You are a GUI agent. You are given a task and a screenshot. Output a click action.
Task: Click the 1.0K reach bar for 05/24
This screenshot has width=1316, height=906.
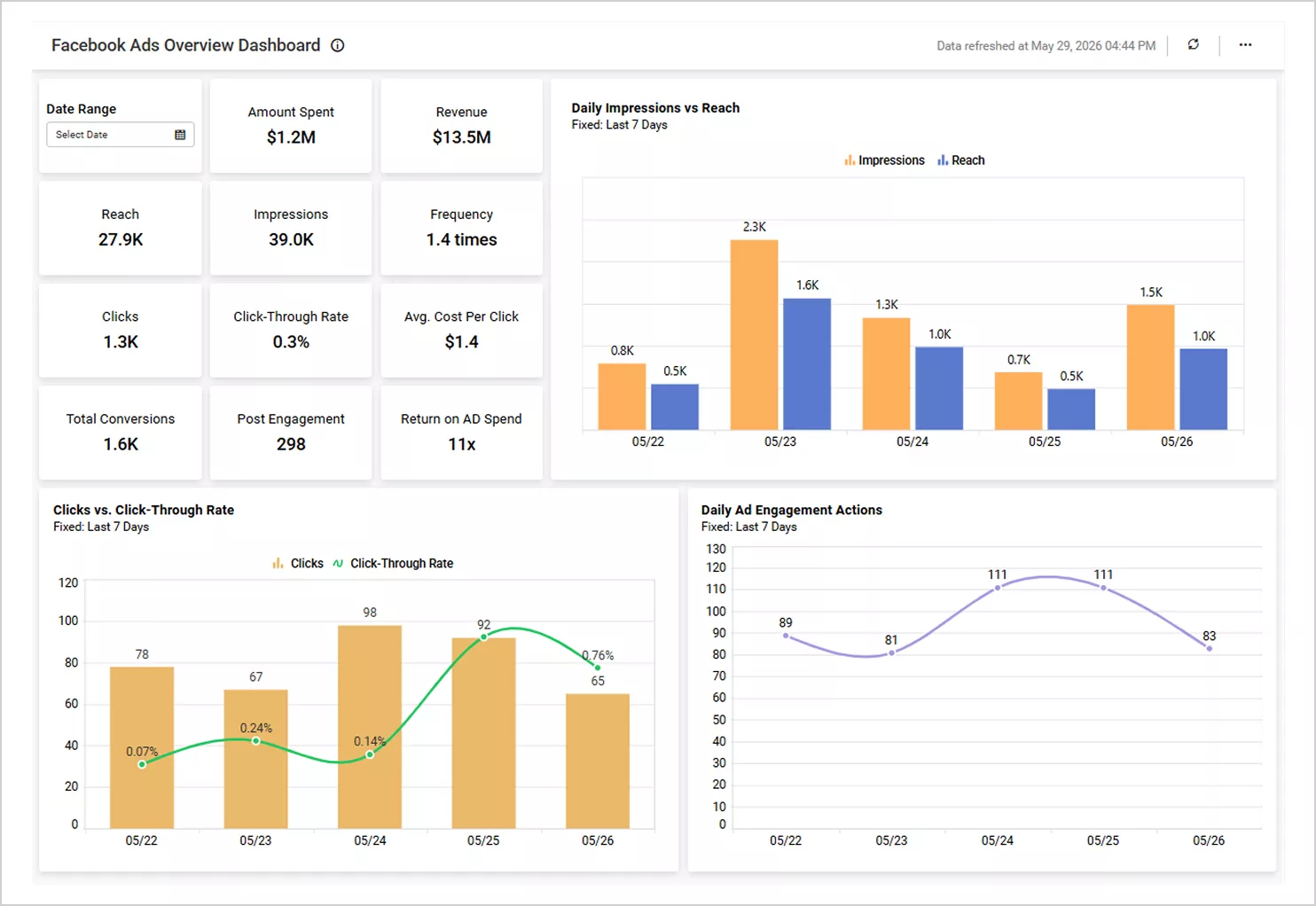[939, 388]
